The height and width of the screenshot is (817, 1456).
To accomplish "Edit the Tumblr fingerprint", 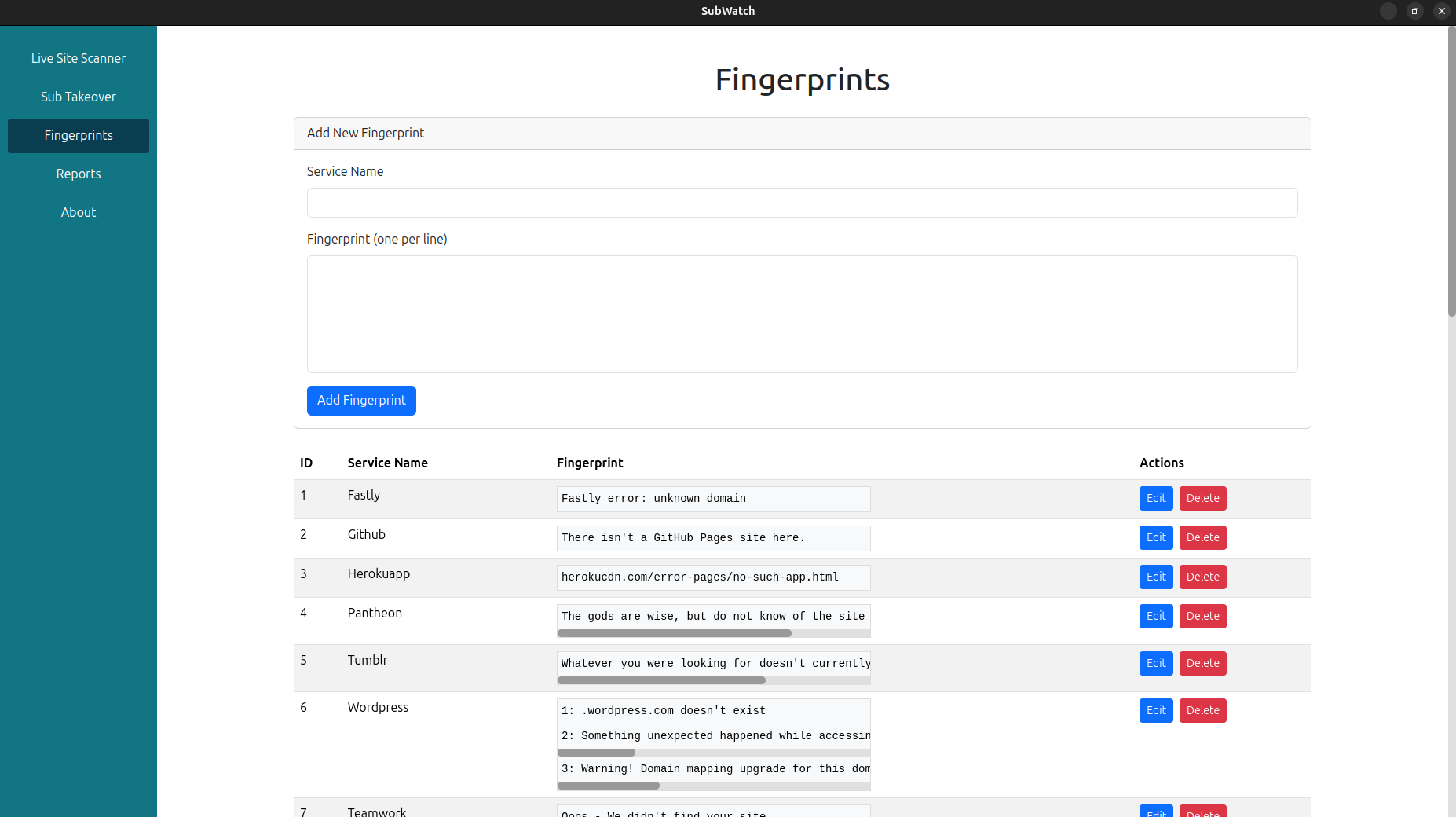I will pos(1156,663).
